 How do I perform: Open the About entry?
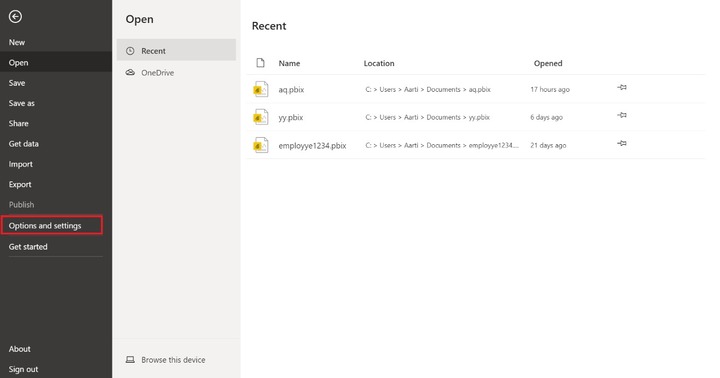(20, 349)
